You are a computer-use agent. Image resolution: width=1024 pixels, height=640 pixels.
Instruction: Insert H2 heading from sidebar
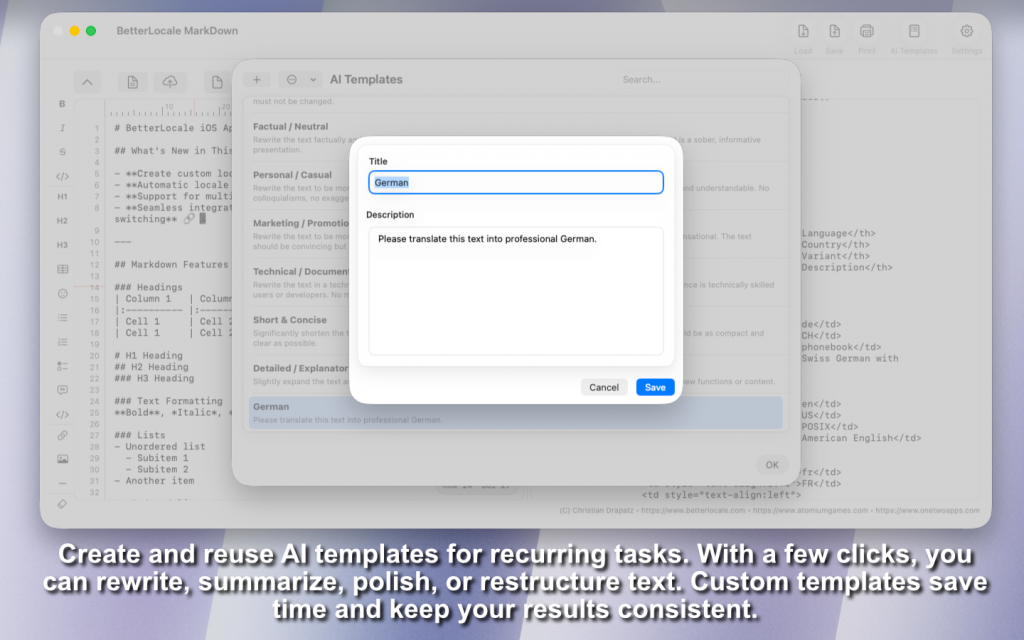(x=62, y=220)
